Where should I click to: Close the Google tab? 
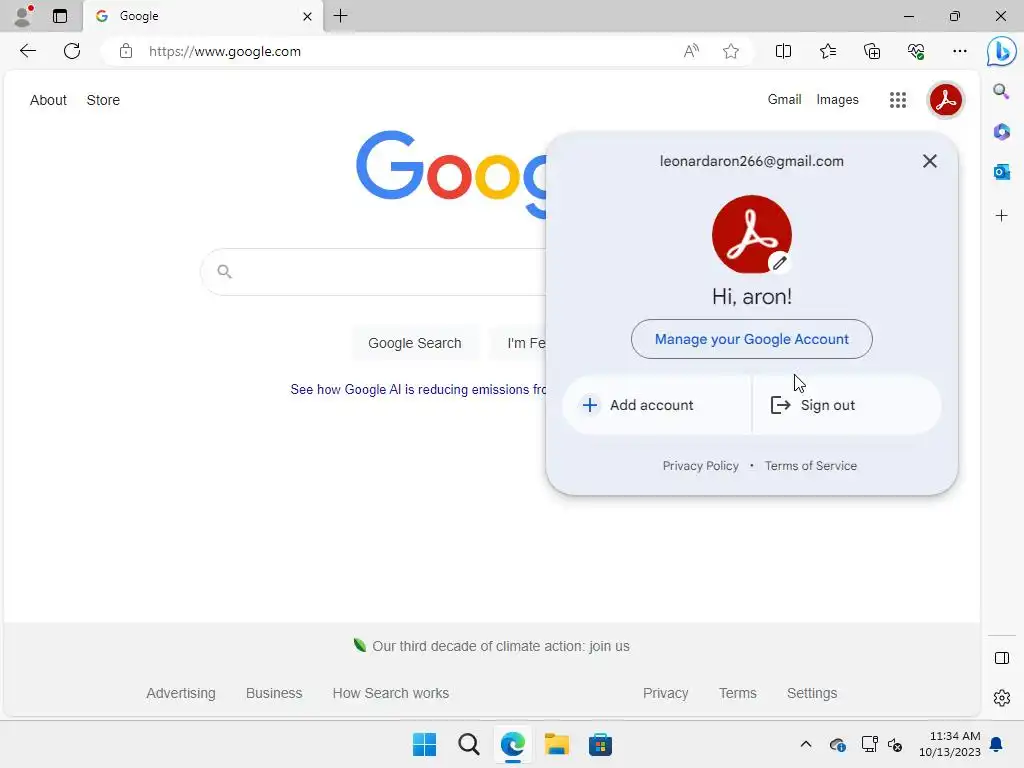tap(307, 16)
